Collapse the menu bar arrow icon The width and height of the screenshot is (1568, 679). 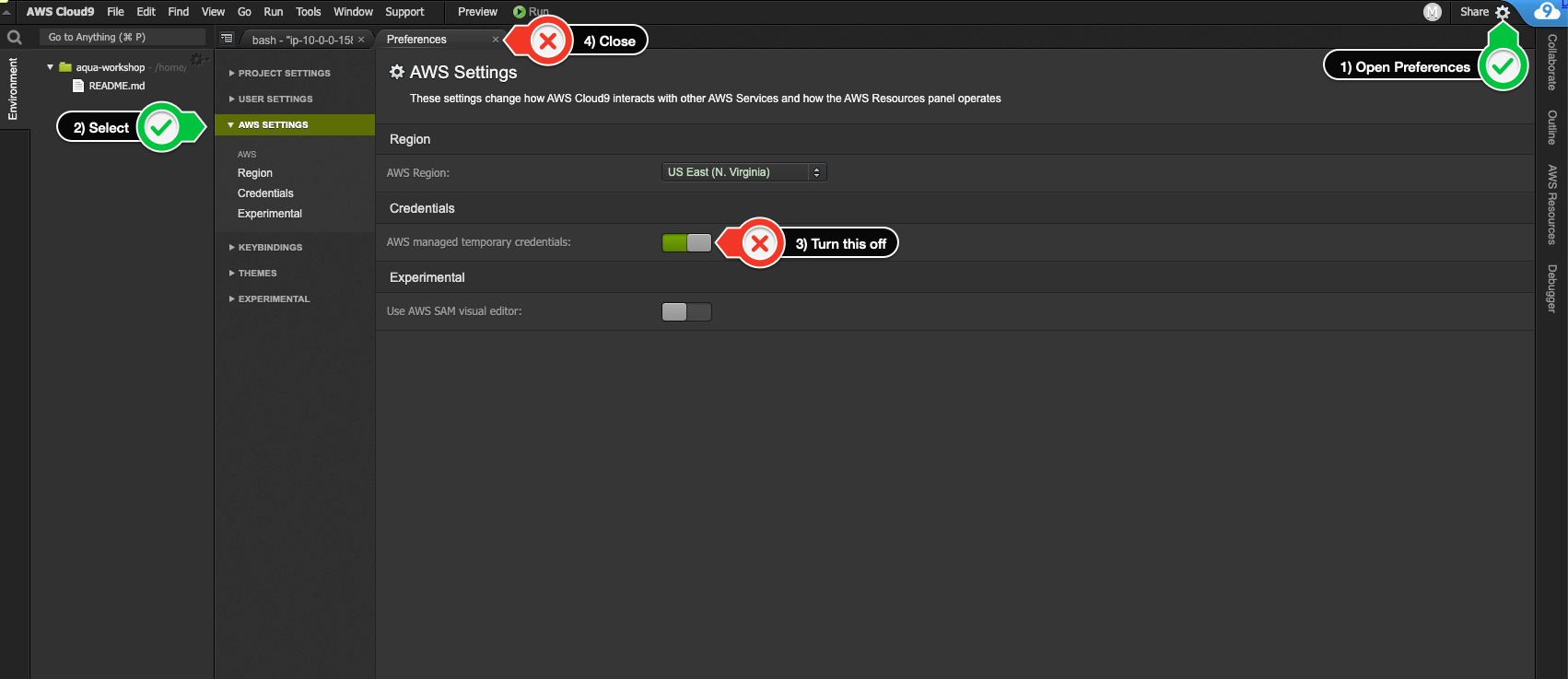click(x=6, y=12)
